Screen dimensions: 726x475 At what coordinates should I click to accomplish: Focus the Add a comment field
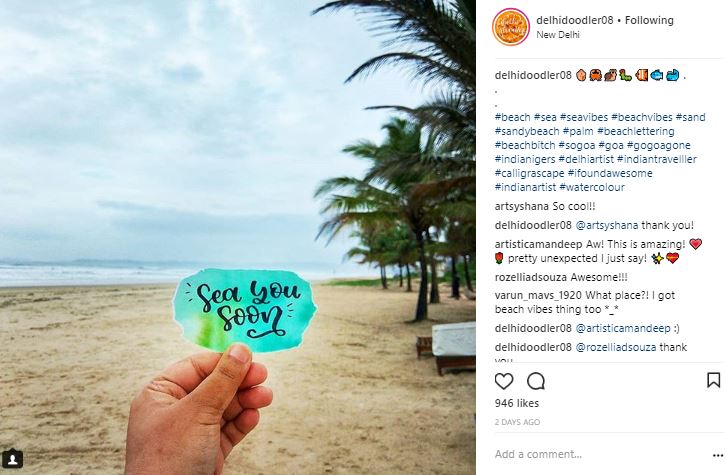click(x=600, y=454)
